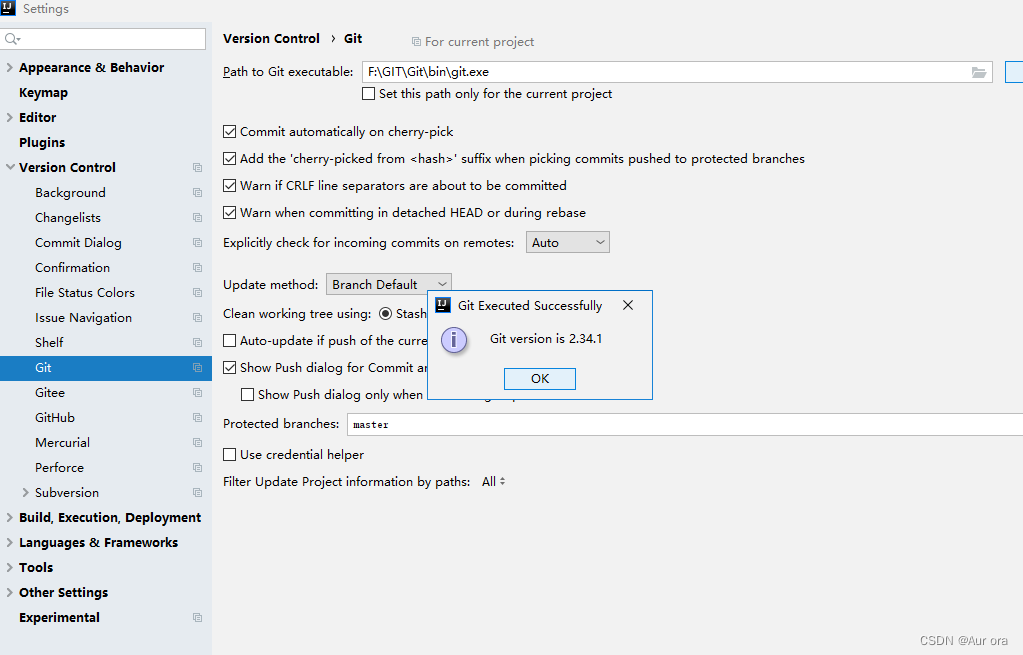Viewport: 1023px width, 655px height.
Task: Click project-level icon beside File Status Colors row
Action: (x=197, y=292)
